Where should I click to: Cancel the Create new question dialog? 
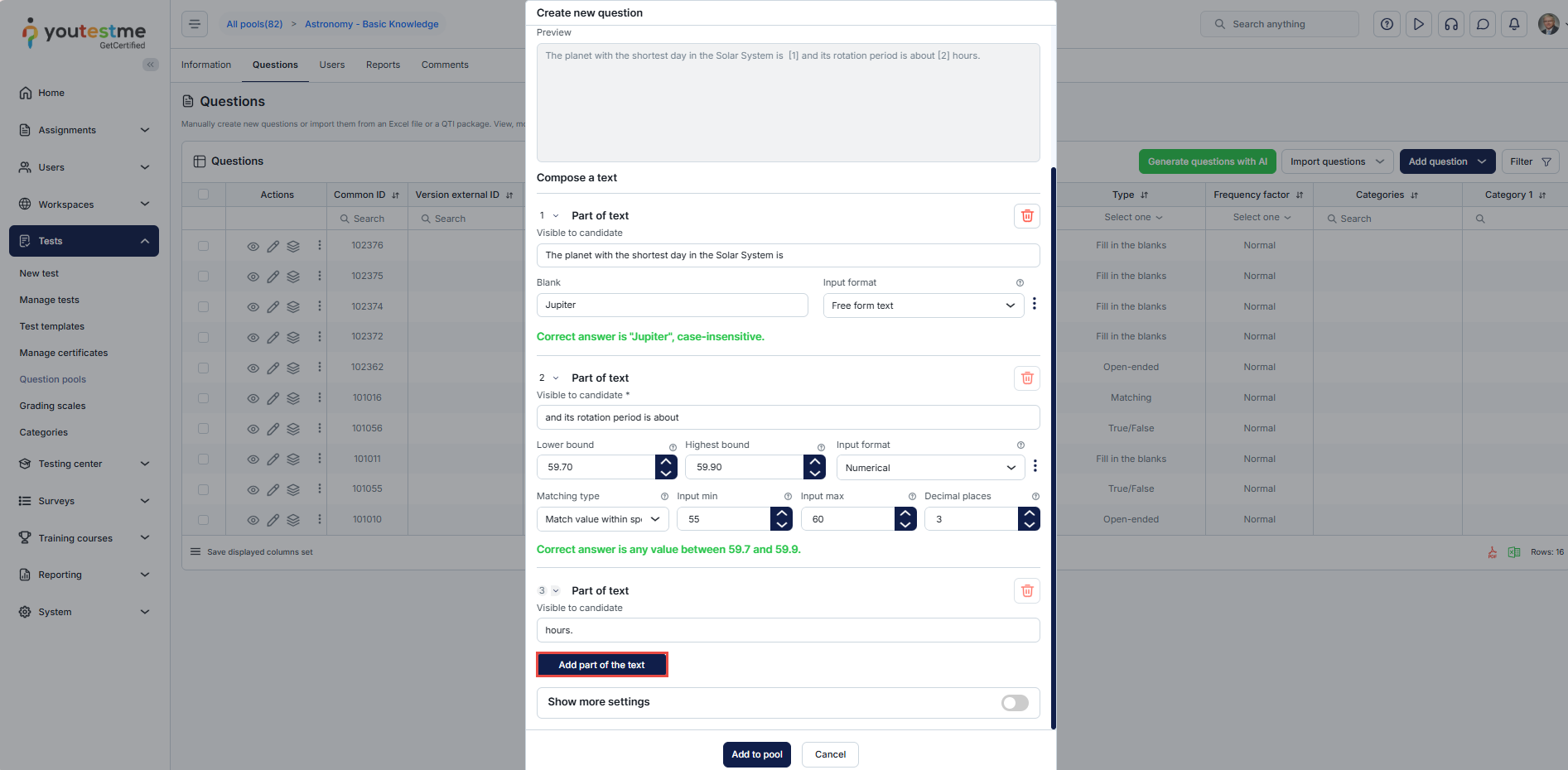pyautogui.click(x=830, y=754)
